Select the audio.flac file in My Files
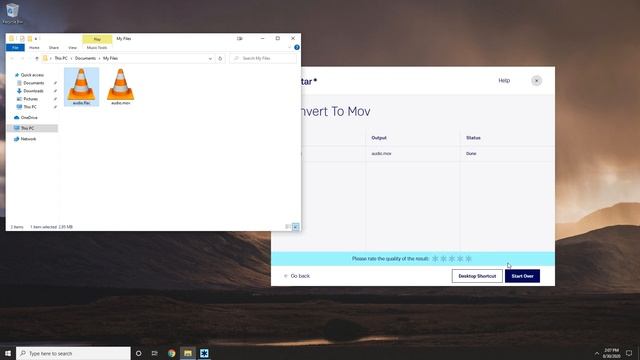Screen dimensions: 640x360 (x=81, y=87)
